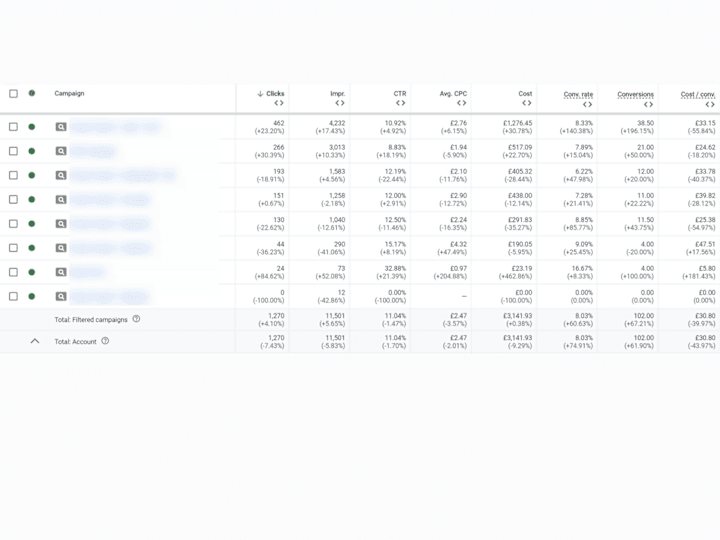Check the box for the 0-clicks campaign row

(x=13, y=297)
